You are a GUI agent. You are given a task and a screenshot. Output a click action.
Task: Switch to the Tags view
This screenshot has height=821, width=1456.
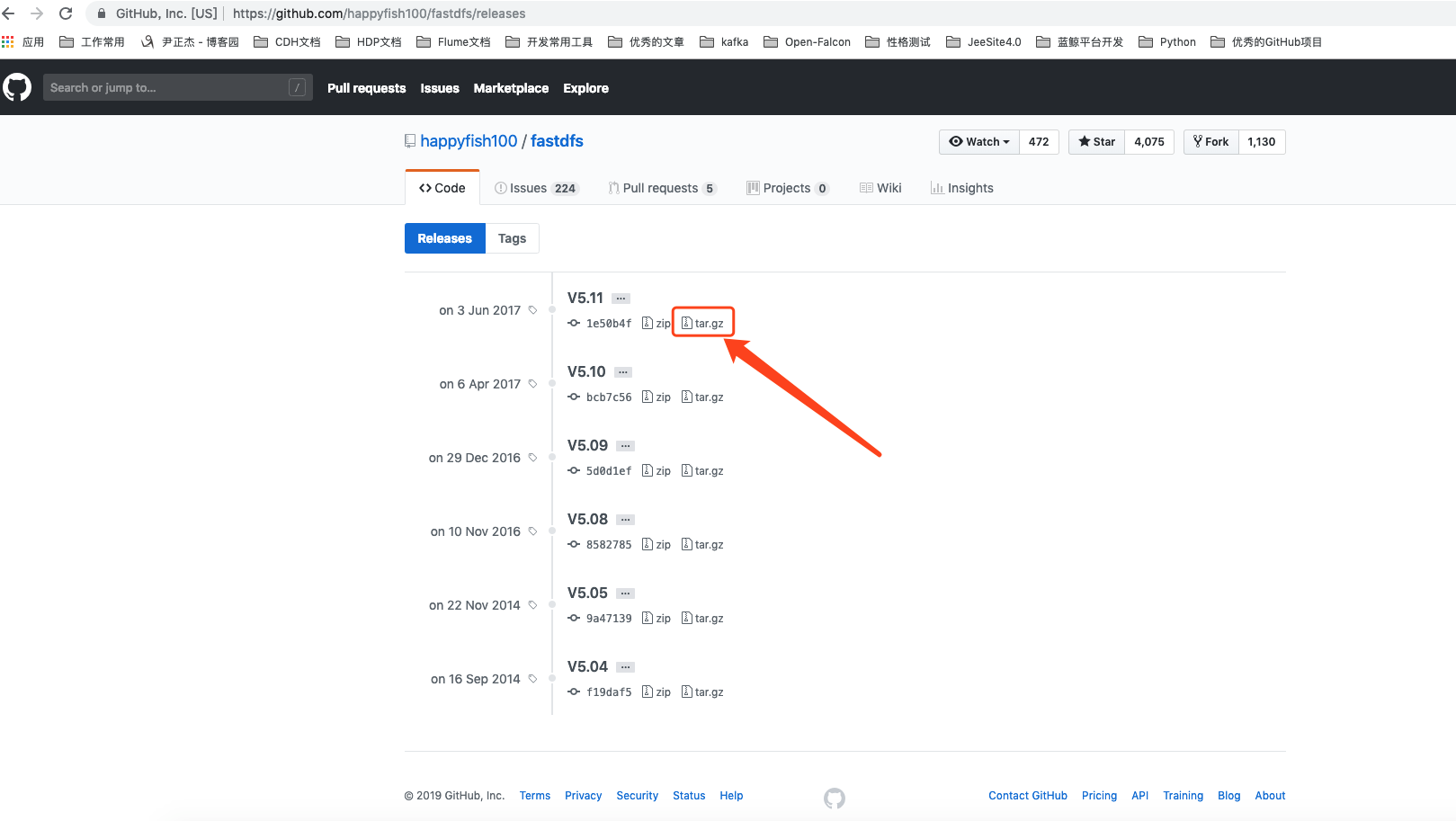click(x=513, y=238)
